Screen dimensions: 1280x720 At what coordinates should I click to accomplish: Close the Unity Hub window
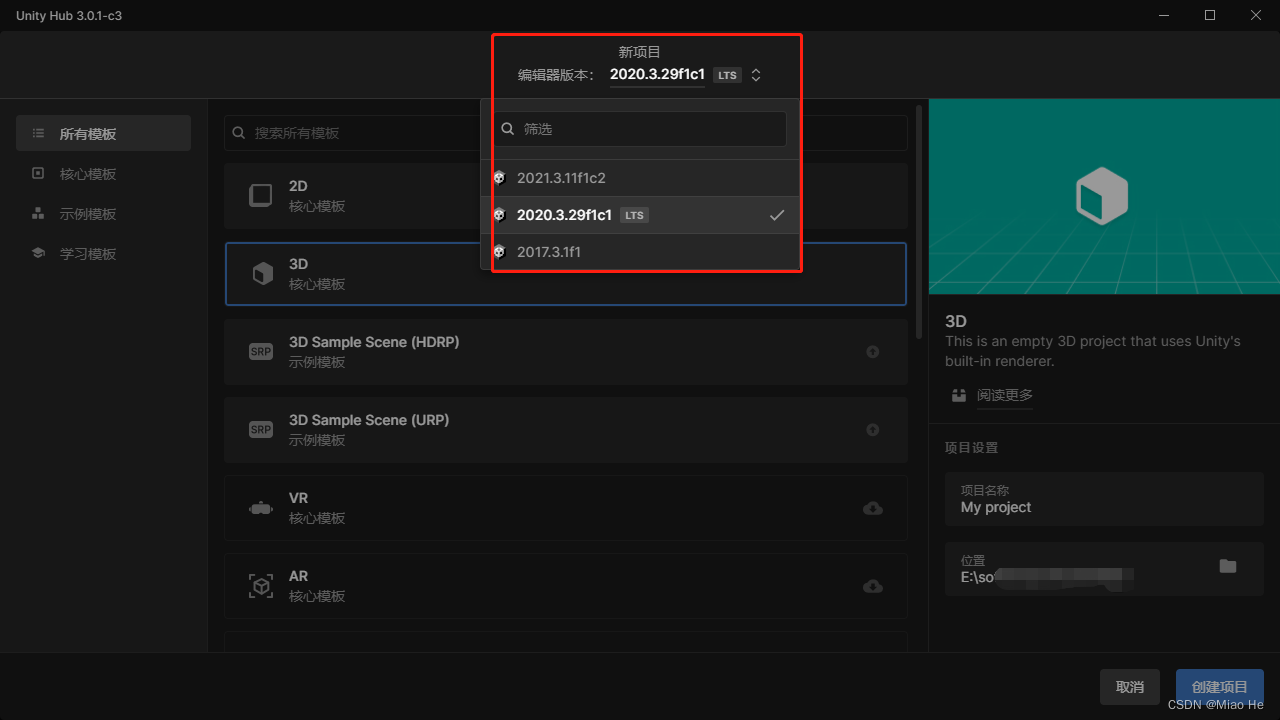pyautogui.click(x=1256, y=15)
